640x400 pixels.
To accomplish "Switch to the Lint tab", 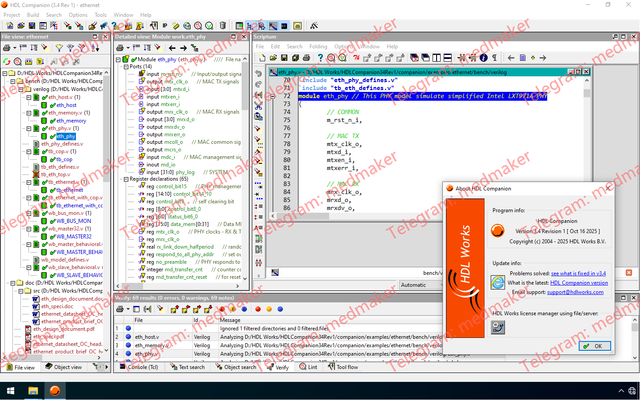I will click(x=309, y=367).
